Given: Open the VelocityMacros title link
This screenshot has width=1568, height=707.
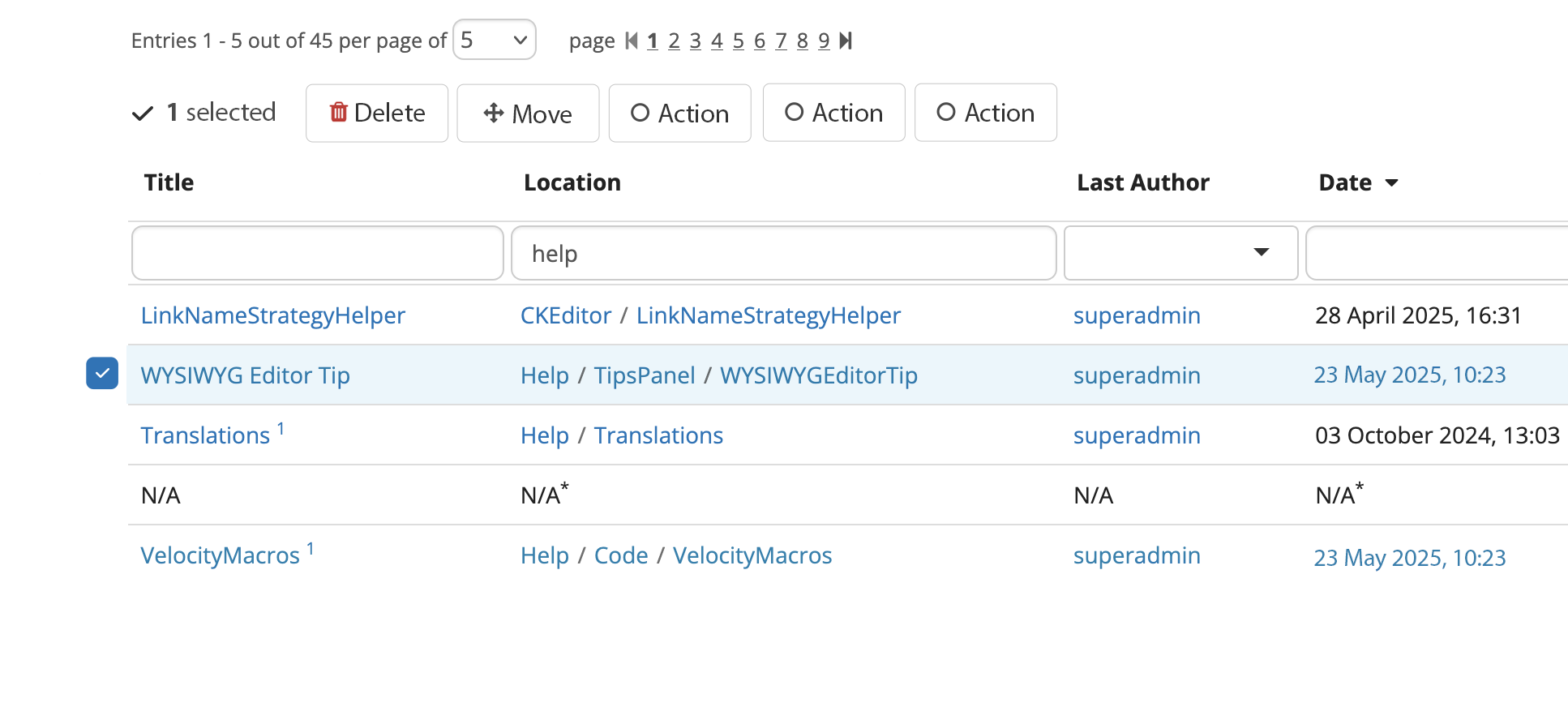Looking at the screenshot, I should (x=220, y=556).
